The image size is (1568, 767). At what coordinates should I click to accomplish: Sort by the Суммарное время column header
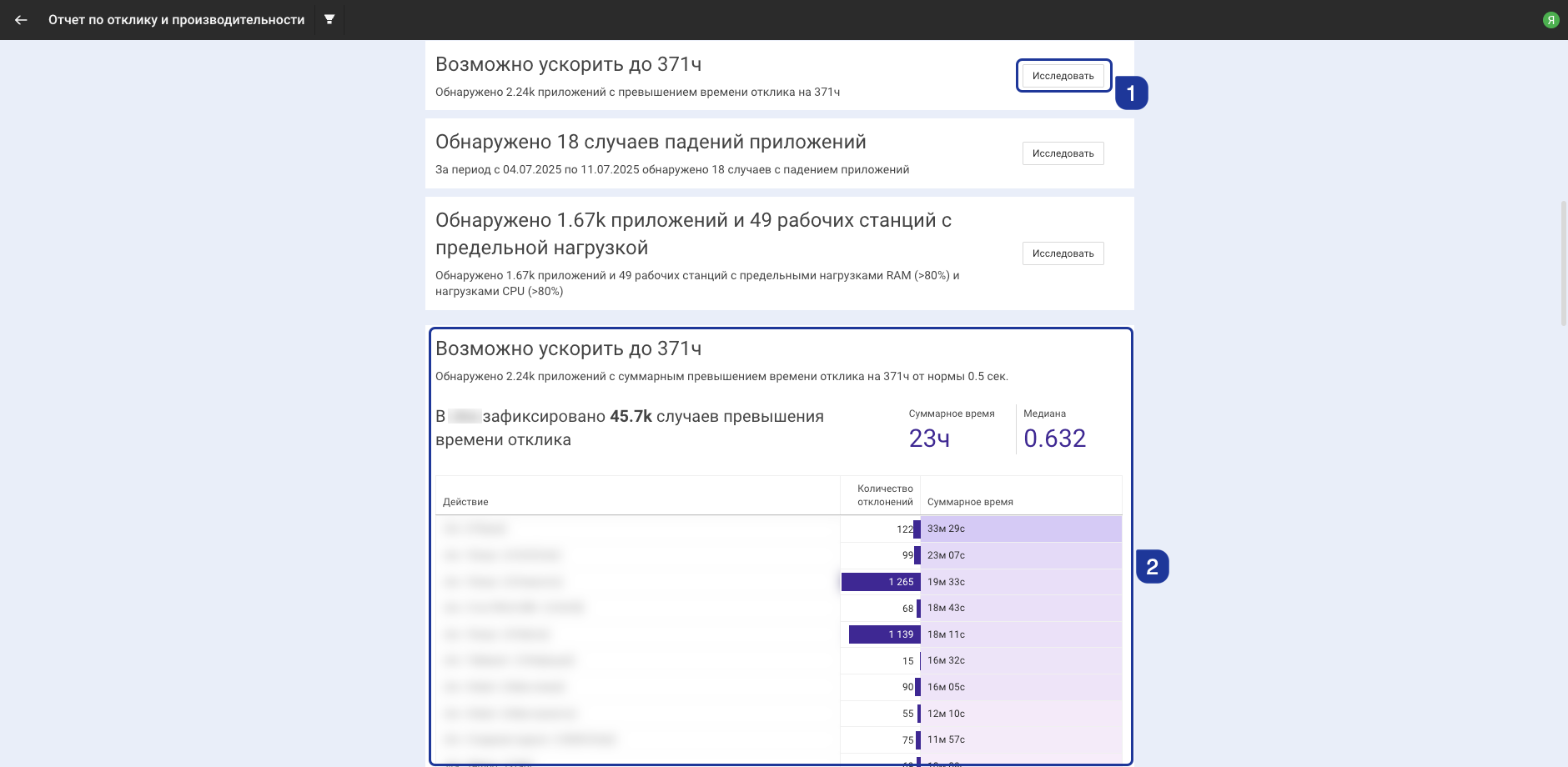[x=970, y=502]
